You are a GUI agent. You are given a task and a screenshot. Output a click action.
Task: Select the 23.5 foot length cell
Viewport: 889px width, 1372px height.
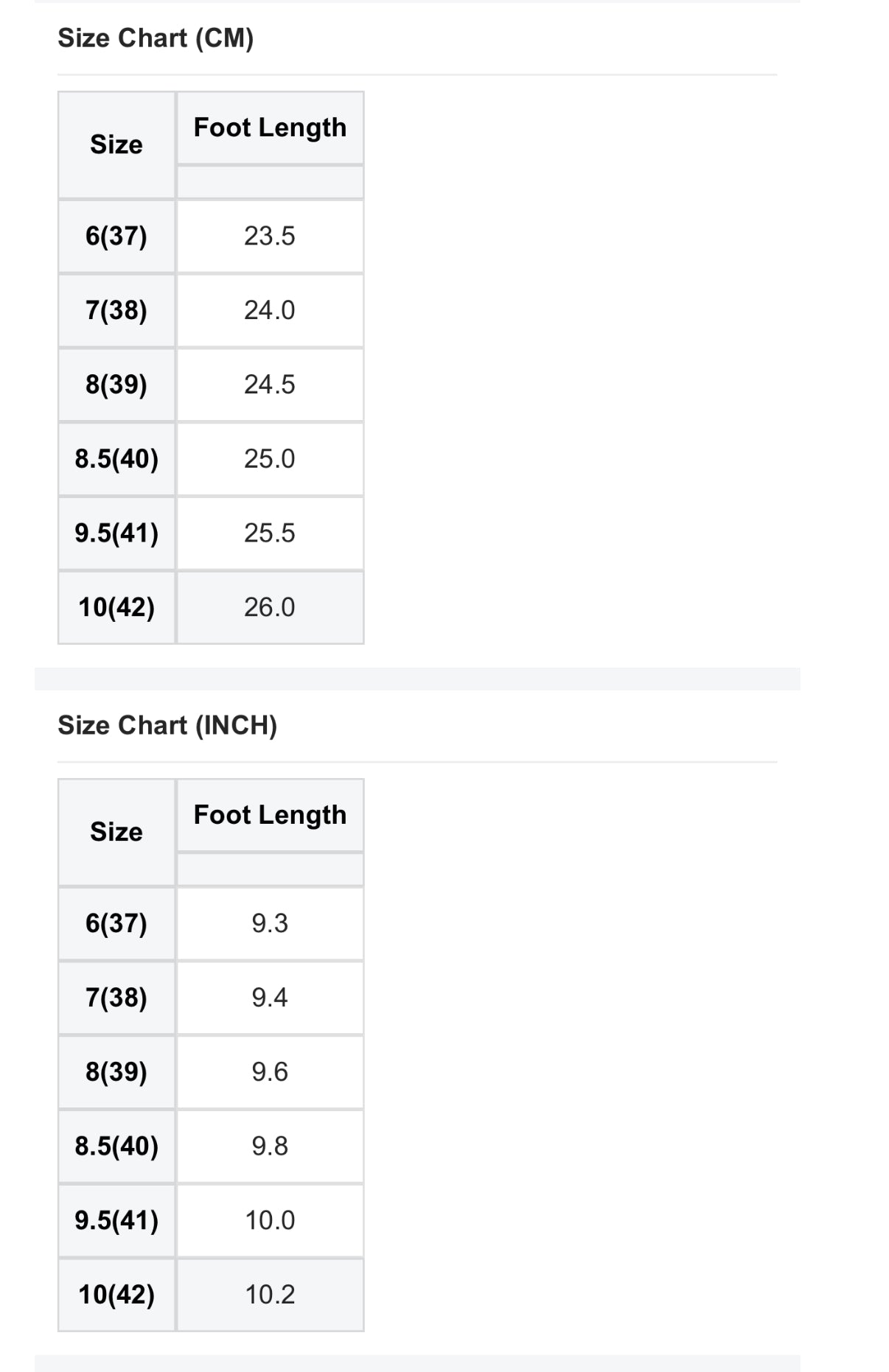[270, 237]
